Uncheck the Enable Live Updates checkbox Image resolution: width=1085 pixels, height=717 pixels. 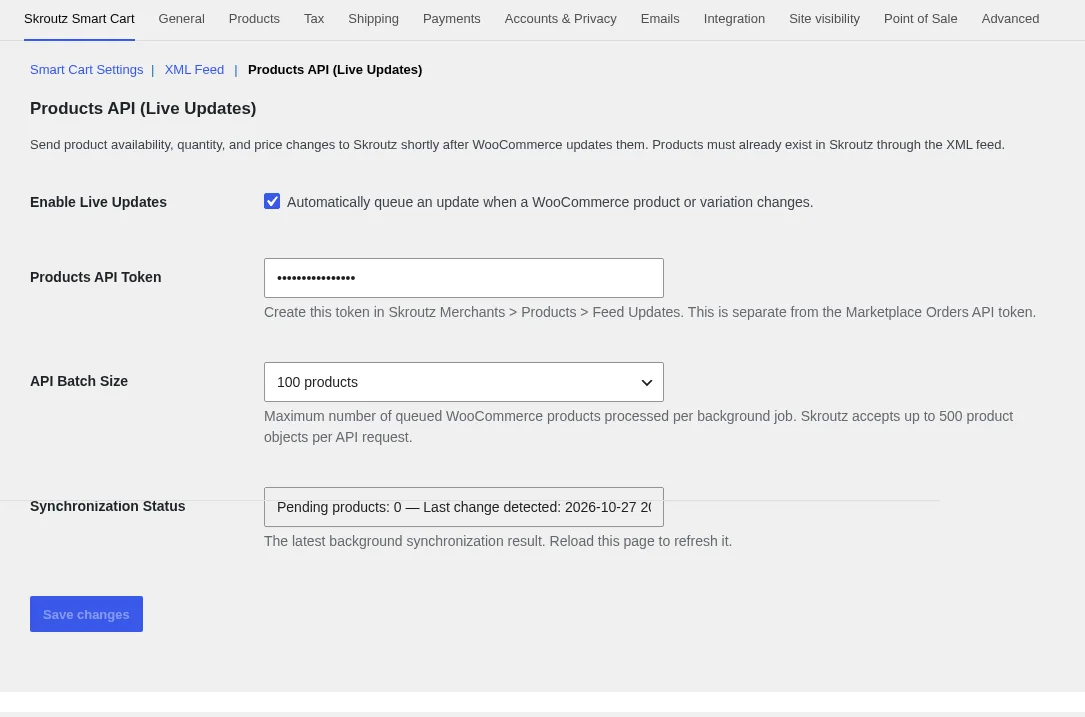pyautogui.click(x=272, y=201)
